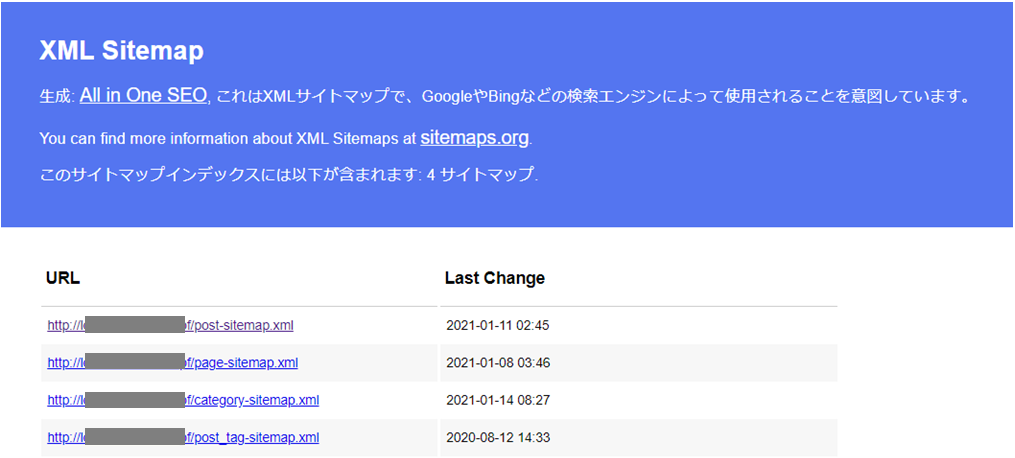Open the post-sitemap.xml link
This screenshot has height=458, width=1015.
coord(170,325)
